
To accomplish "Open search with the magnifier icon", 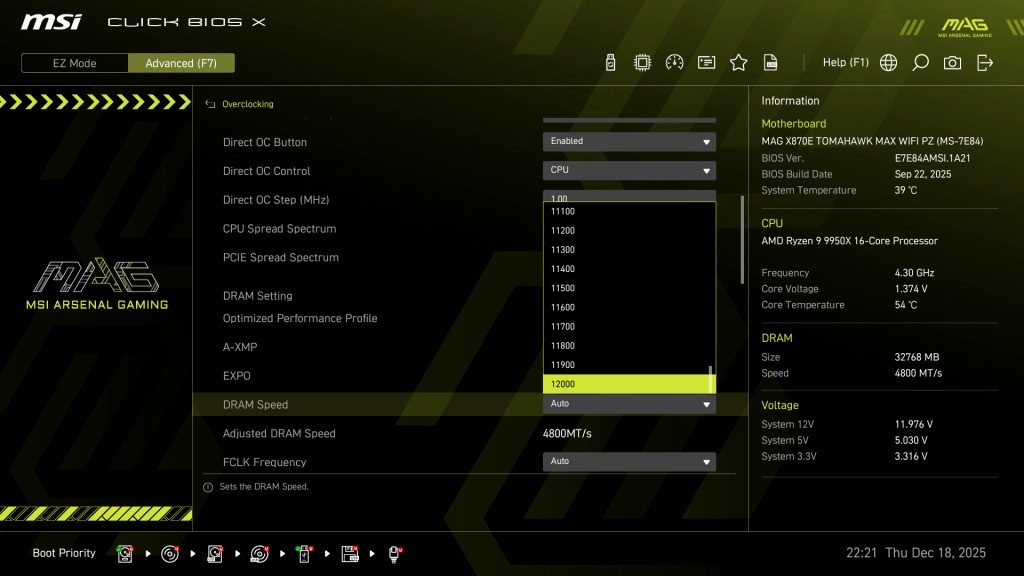I will click(x=920, y=63).
